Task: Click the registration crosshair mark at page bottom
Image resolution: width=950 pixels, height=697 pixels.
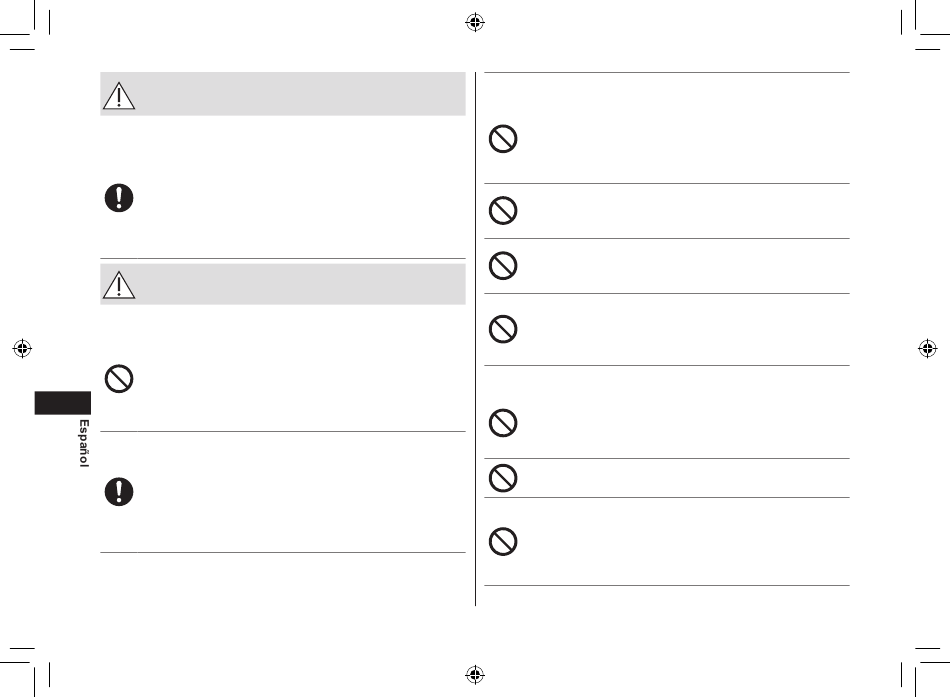Action: click(475, 674)
